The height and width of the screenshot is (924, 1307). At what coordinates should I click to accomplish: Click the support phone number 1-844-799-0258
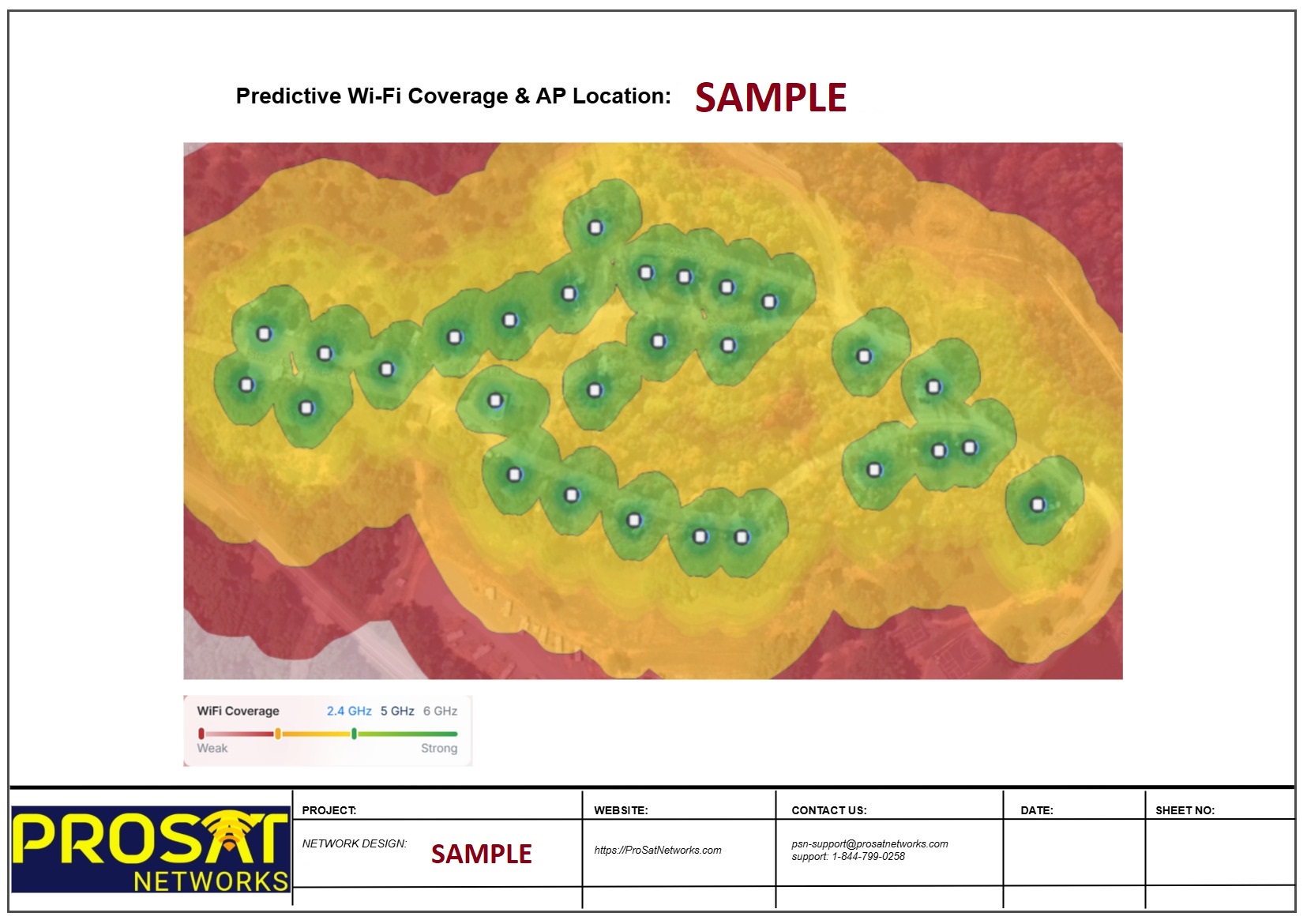point(867,856)
